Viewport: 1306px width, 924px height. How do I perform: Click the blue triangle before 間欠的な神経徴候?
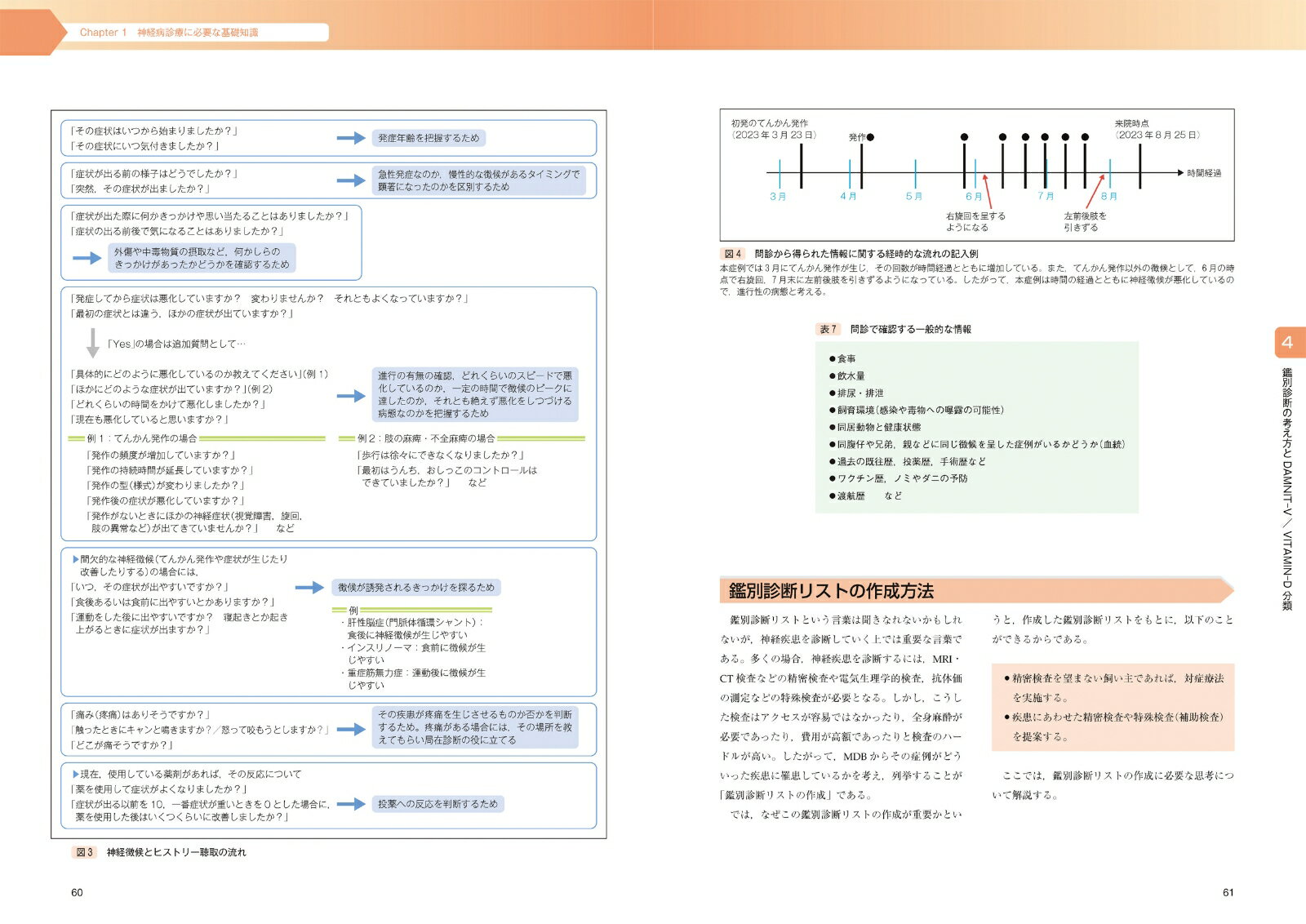(x=76, y=560)
